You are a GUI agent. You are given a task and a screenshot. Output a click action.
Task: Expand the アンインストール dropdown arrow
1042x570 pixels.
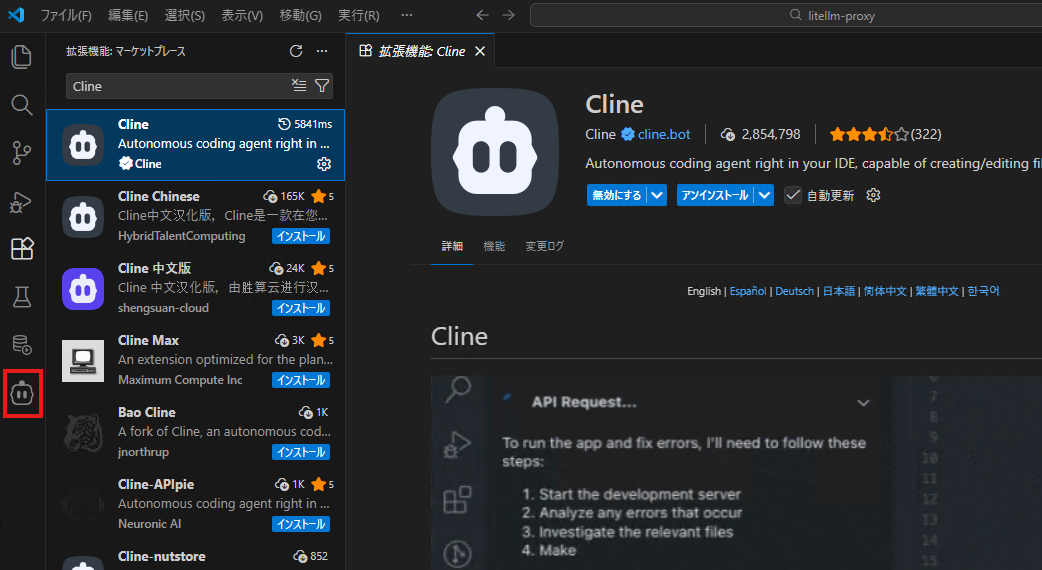(x=764, y=195)
